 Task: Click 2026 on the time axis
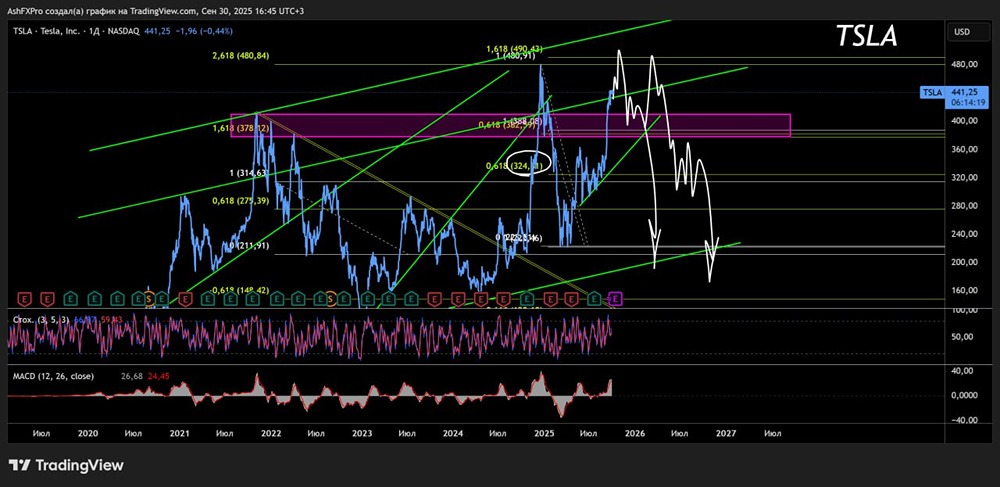[635, 433]
